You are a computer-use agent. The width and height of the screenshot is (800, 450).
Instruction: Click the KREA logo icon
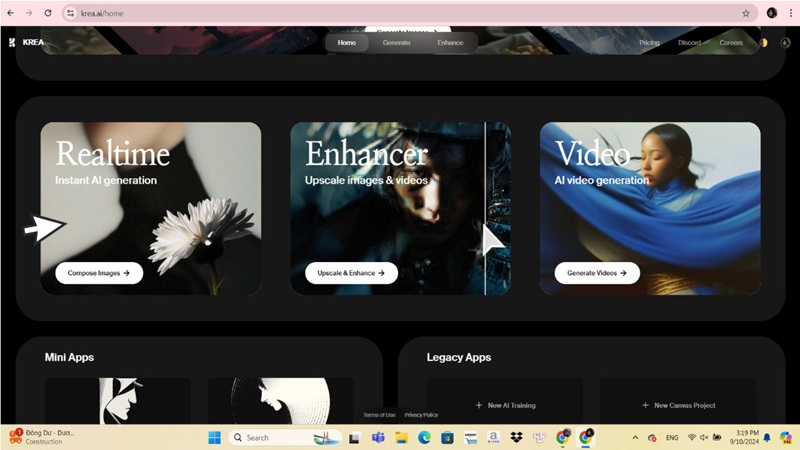[12, 43]
